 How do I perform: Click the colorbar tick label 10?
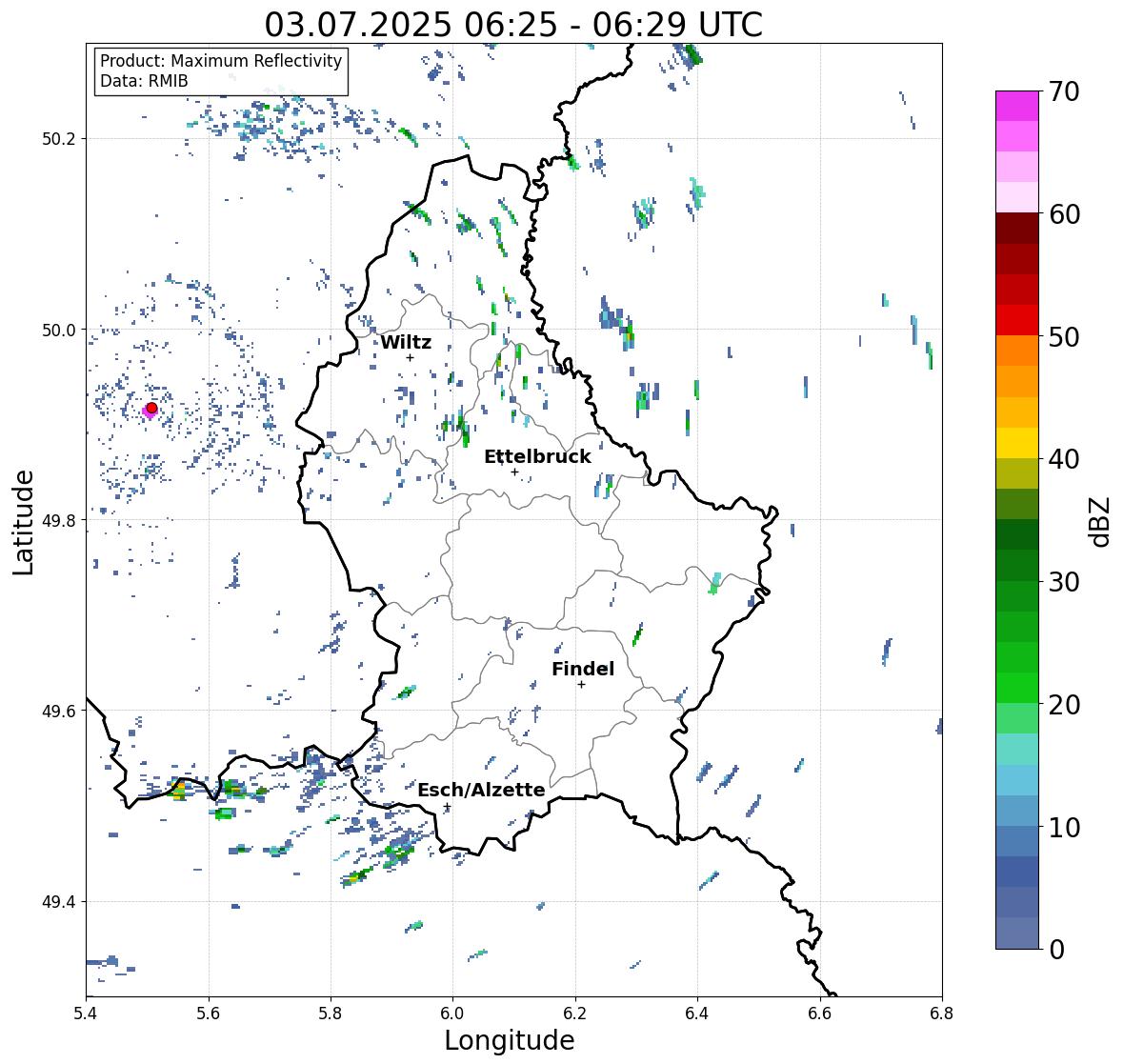pos(1063,827)
